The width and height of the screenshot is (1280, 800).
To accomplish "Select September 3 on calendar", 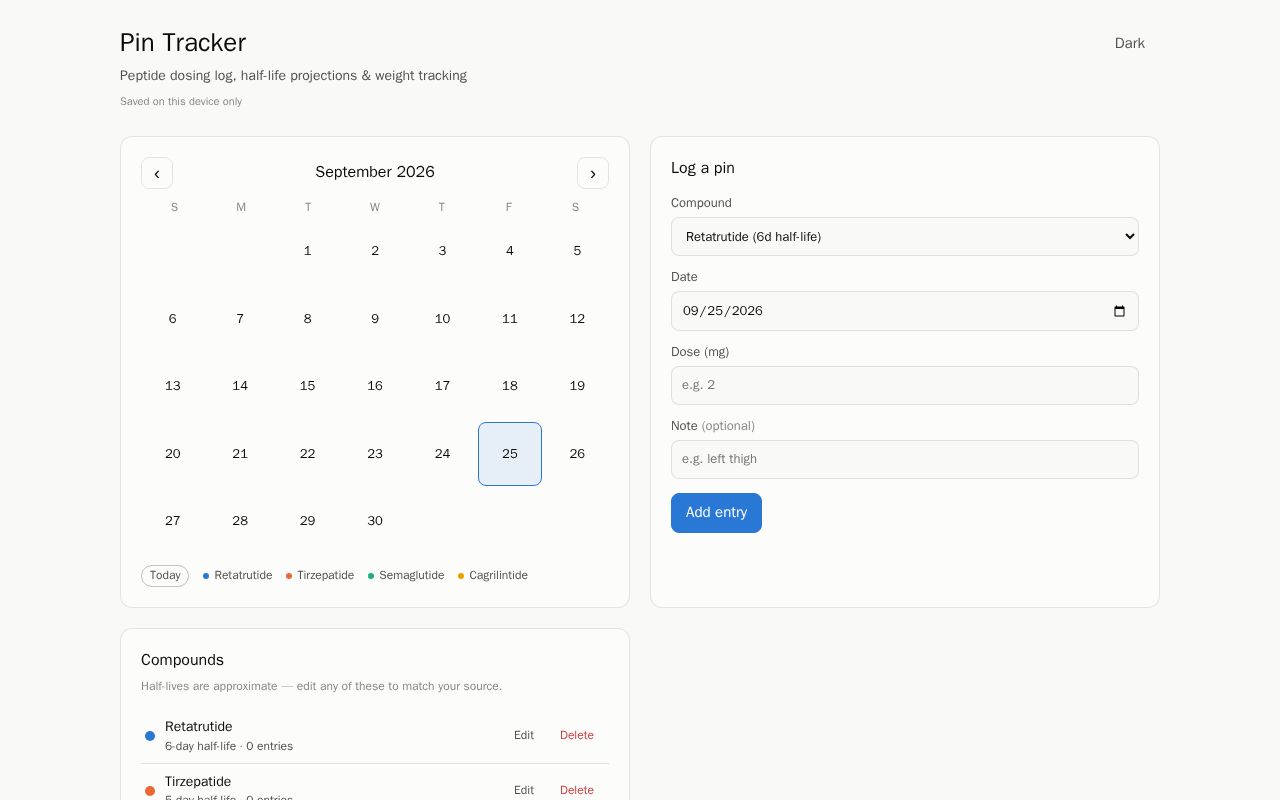I will click(x=442, y=251).
